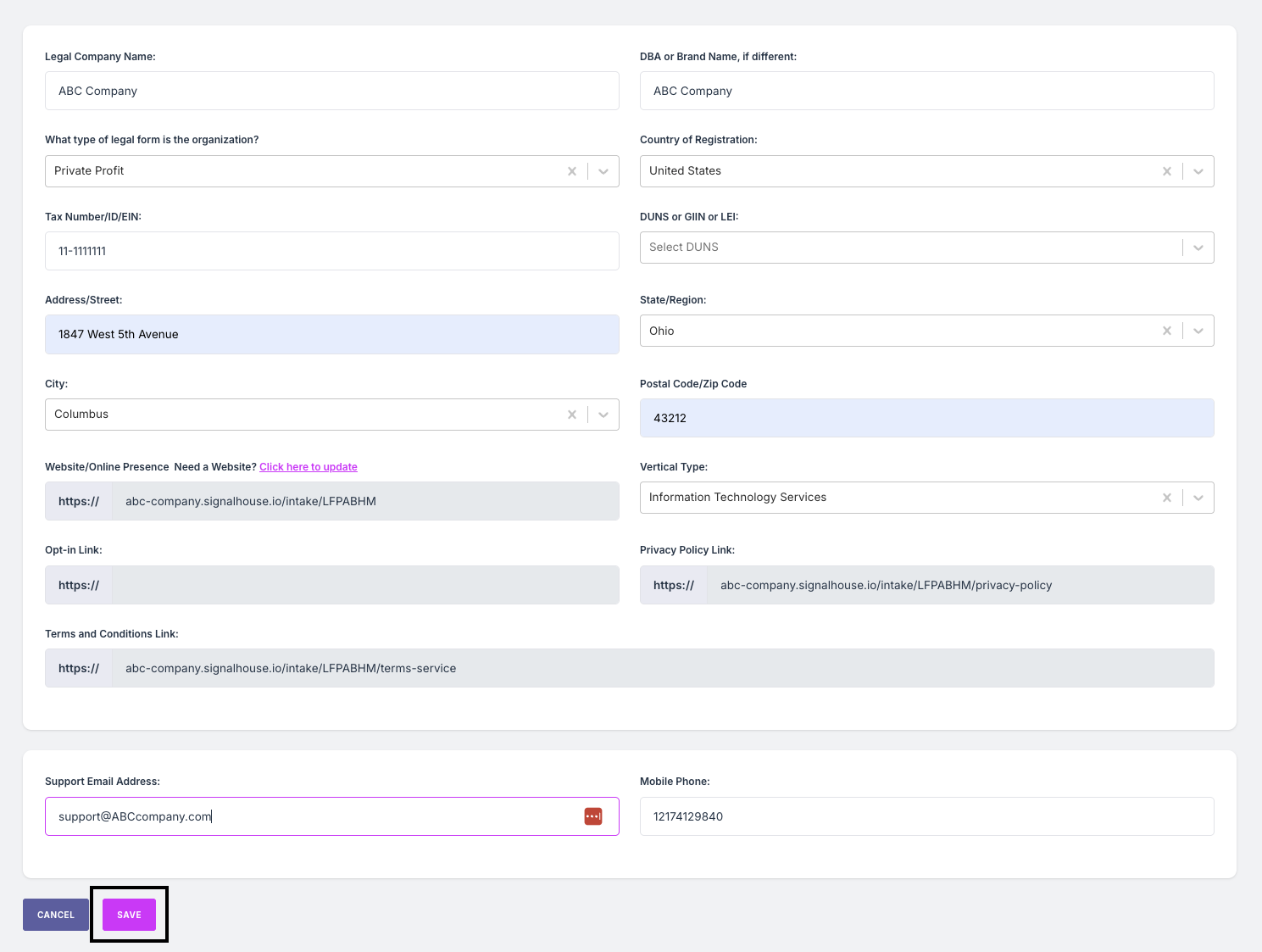Open the Select DUNS dropdown
This screenshot has height=952, width=1262.
[x=1198, y=248]
